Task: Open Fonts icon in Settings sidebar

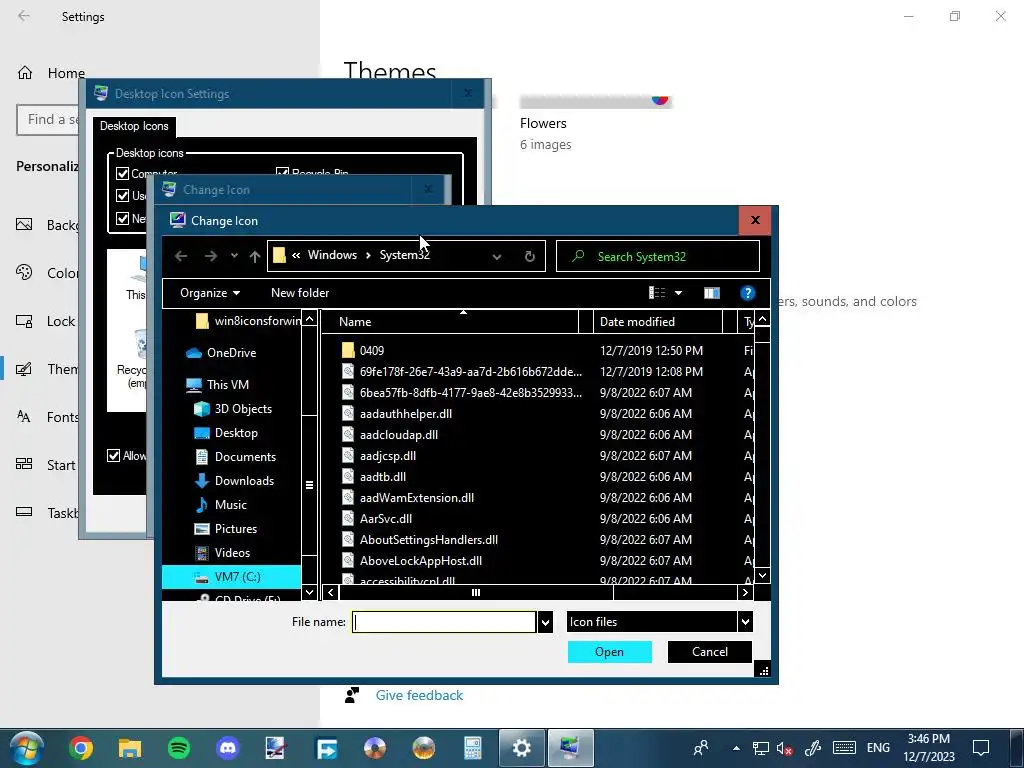Action: click(x=24, y=417)
